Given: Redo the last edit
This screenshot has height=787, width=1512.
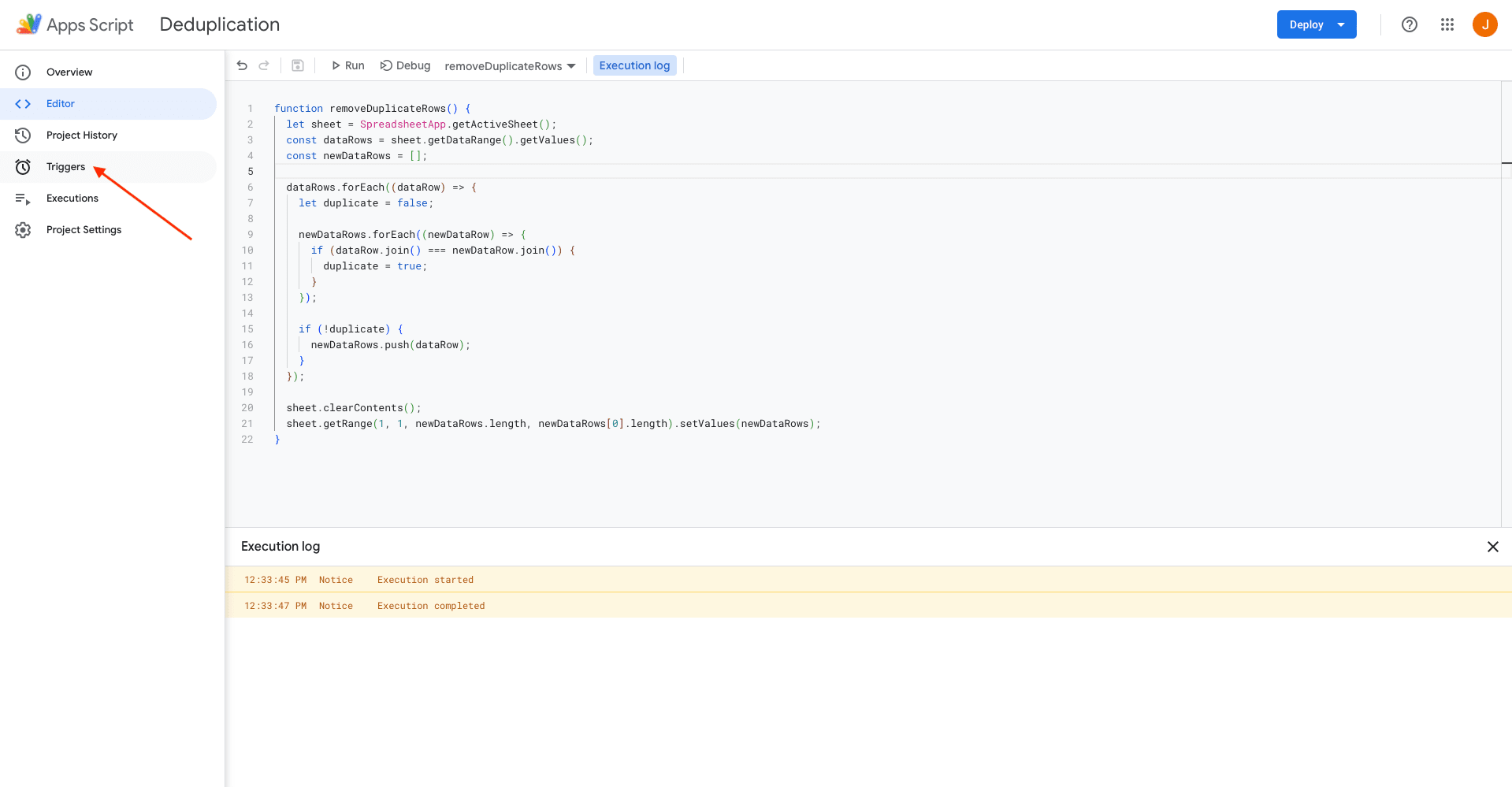Looking at the screenshot, I should coord(264,65).
